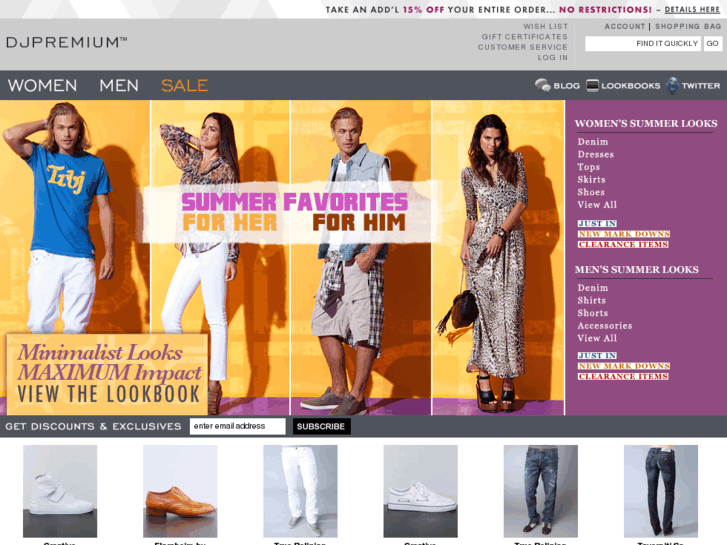
Task: Click women's NEW MARK DOWNS tag
Action: coord(624,234)
